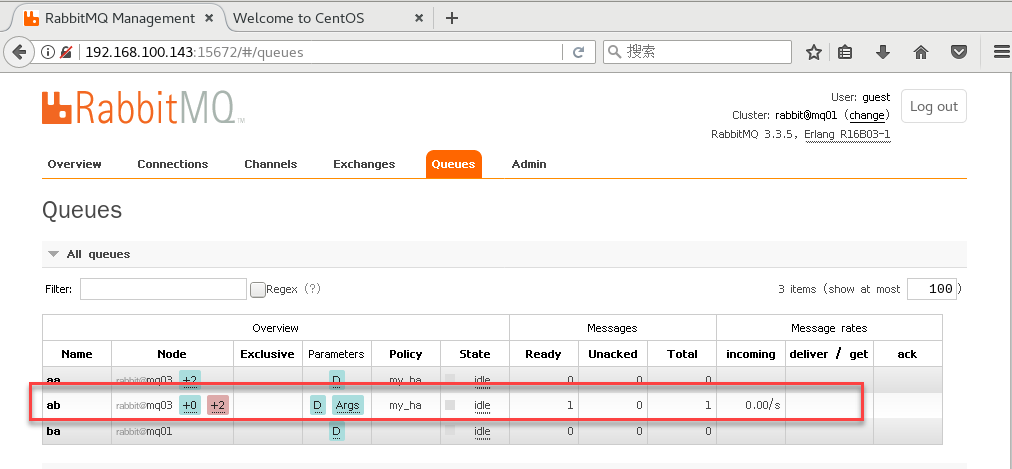Open the Admin tab
The width and height of the screenshot is (1012, 469).
click(529, 164)
